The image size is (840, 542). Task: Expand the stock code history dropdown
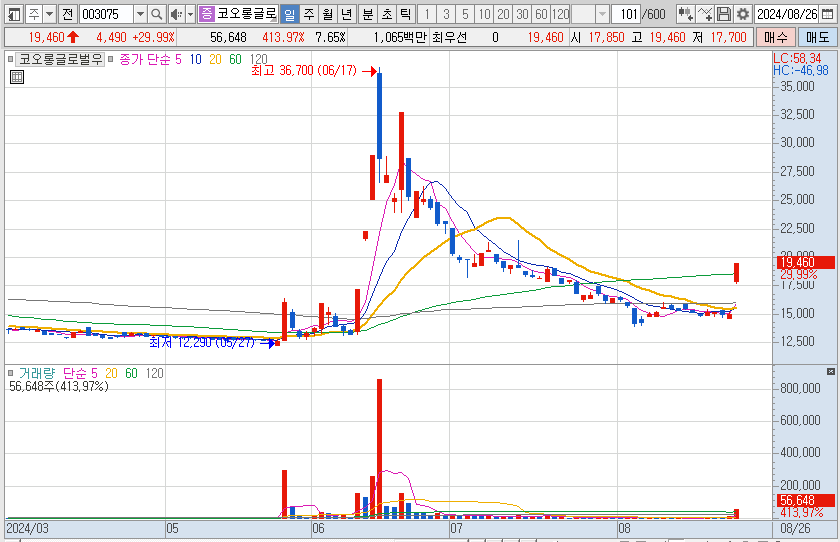click(140, 14)
